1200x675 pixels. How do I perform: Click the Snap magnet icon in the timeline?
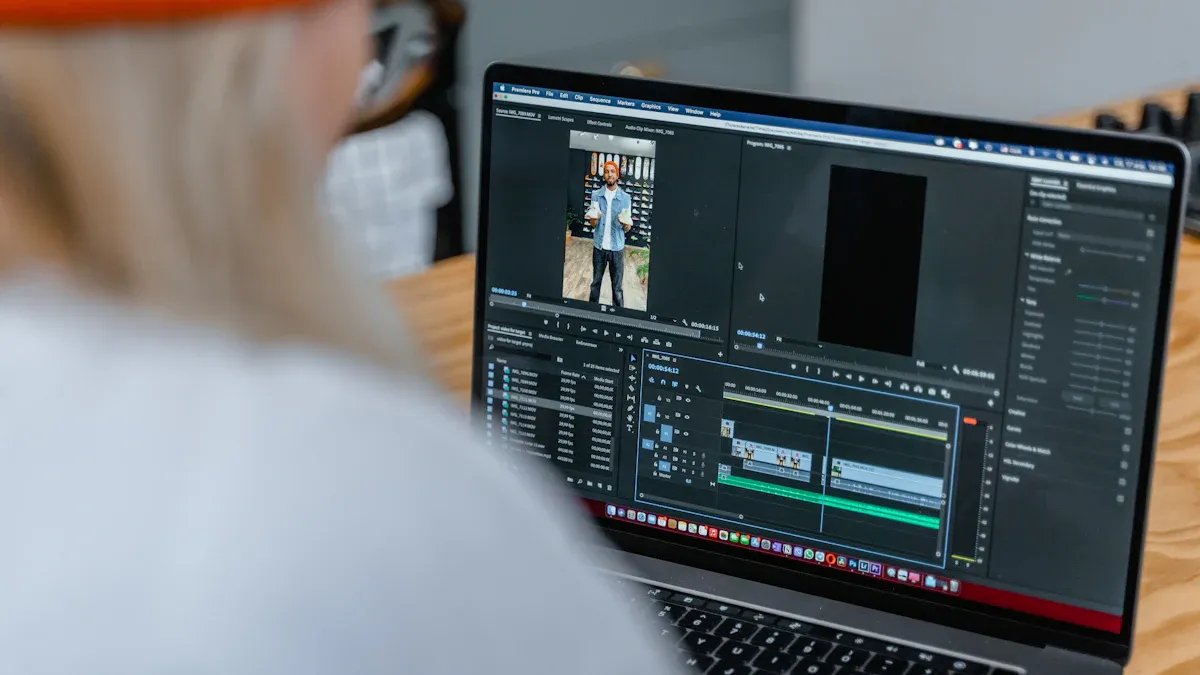click(663, 382)
